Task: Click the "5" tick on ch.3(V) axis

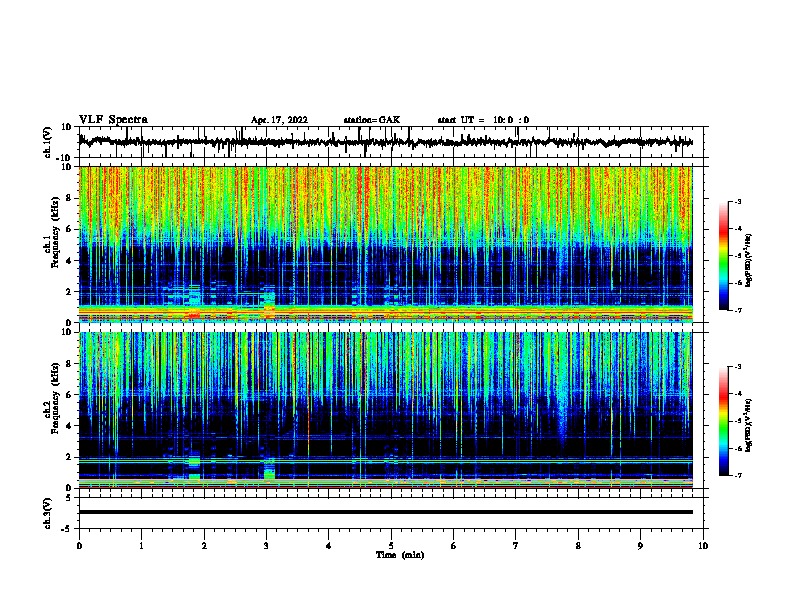Action: pos(69,497)
